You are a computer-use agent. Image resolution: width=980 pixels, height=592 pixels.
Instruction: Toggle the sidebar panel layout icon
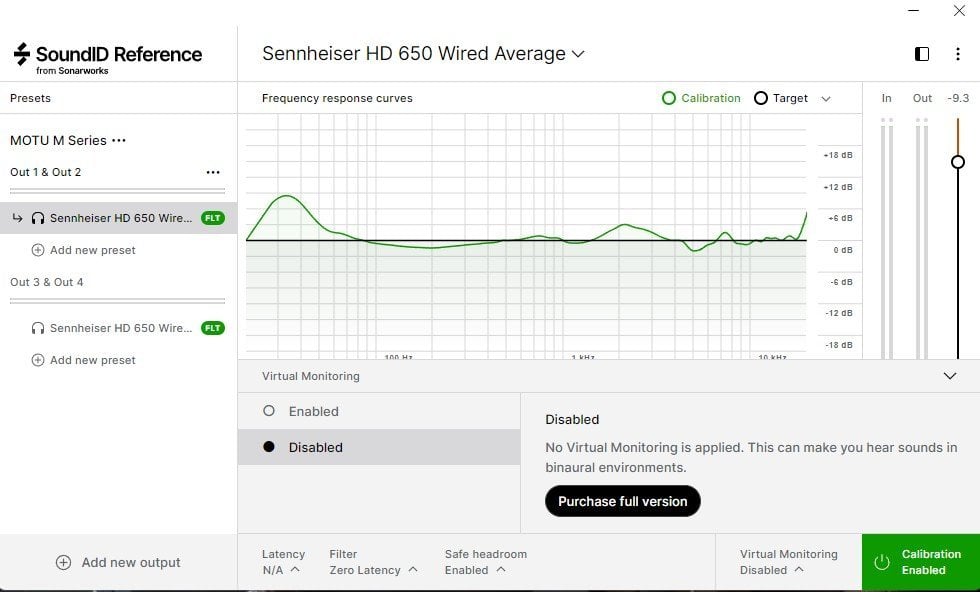pyautogui.click(x=922, y=54)
